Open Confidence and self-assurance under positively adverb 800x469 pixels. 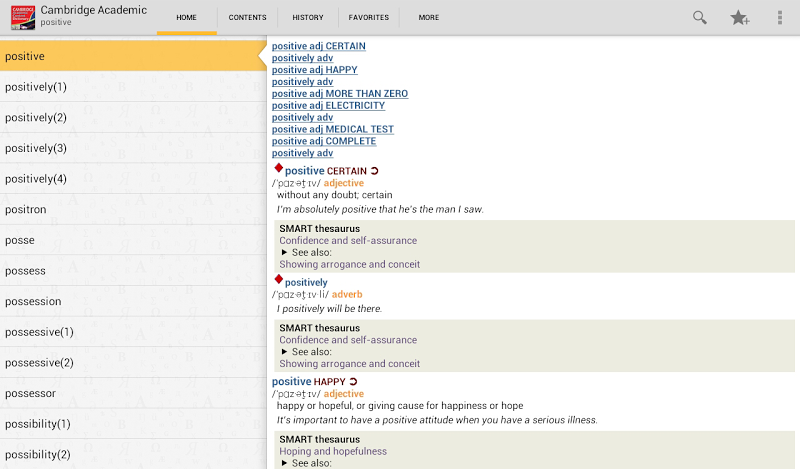(348, 340)
